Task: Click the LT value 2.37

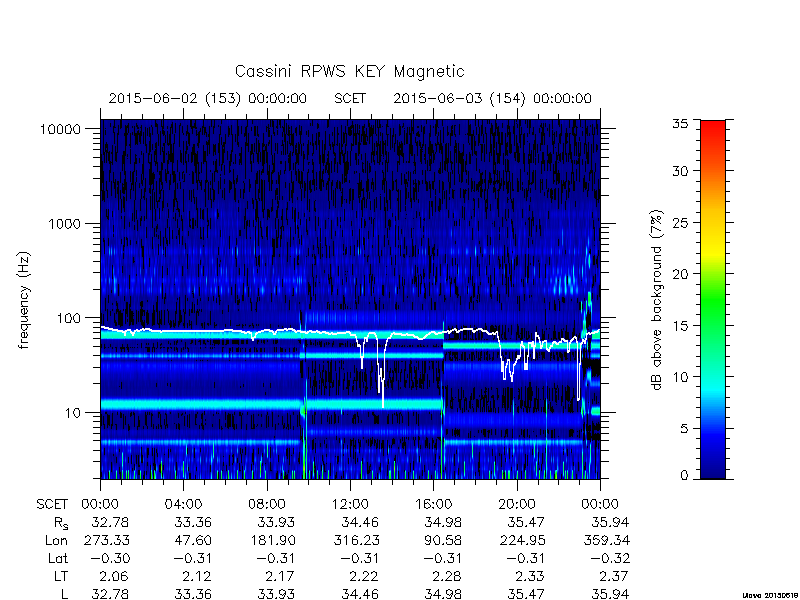Action: (x=613, y=577)
